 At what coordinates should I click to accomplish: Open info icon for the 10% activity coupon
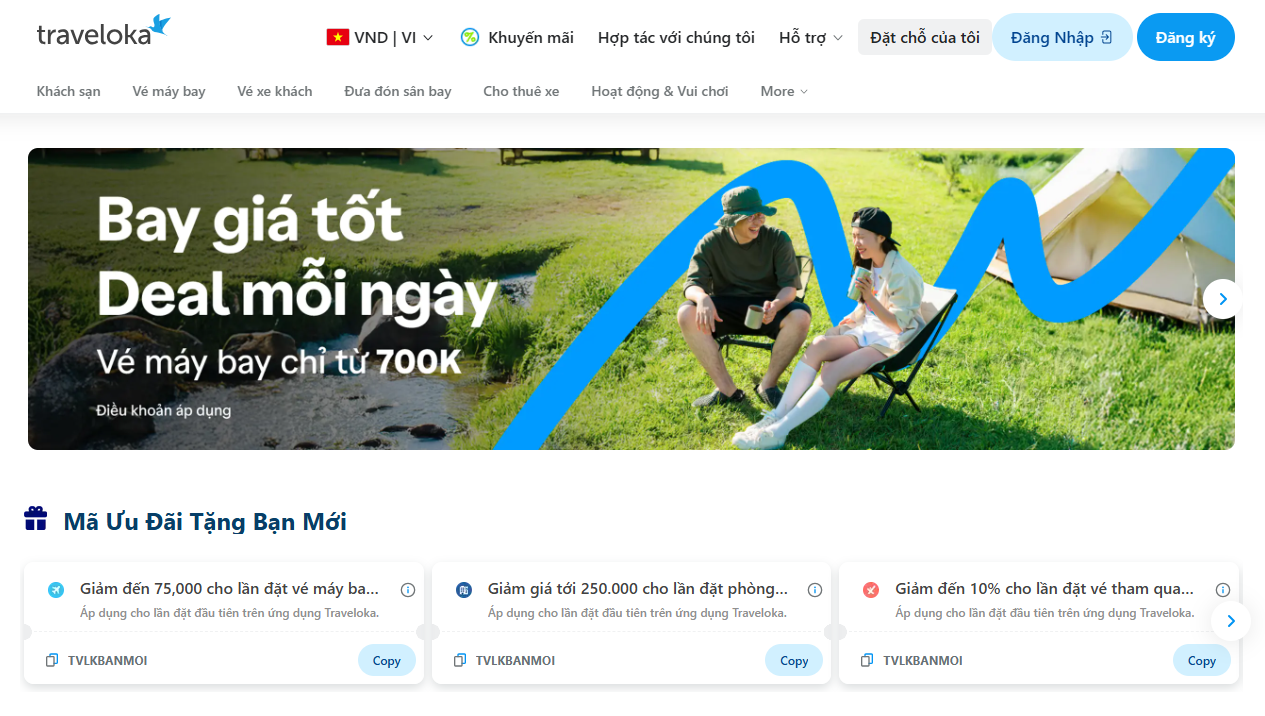(x=1223, y=590)
